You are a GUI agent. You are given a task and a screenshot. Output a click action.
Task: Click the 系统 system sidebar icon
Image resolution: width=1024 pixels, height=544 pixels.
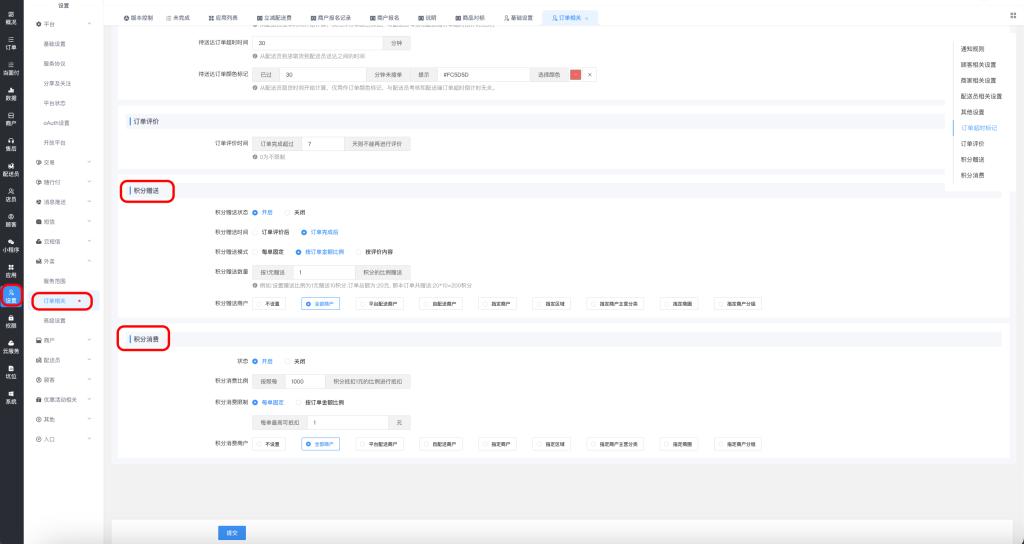(11, 397)
